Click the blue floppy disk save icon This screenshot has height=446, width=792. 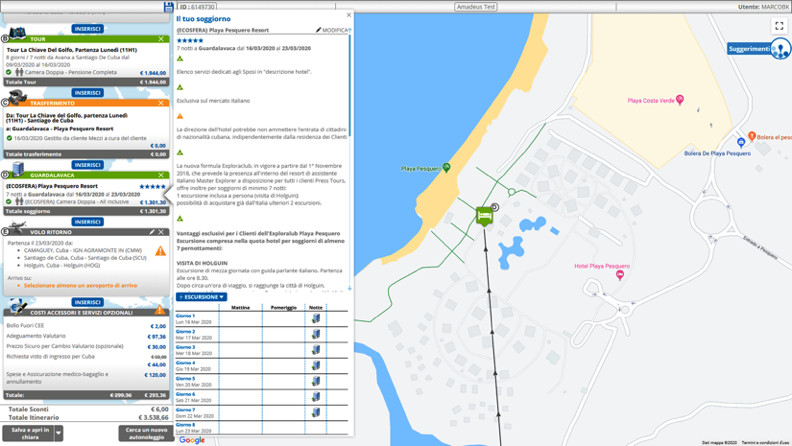169,7
